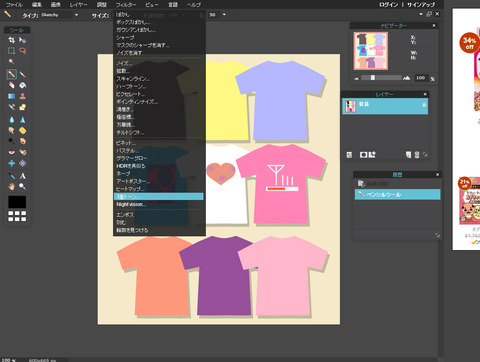
Task: Select the Hand pan tool
Action: [x=12, y=186]
